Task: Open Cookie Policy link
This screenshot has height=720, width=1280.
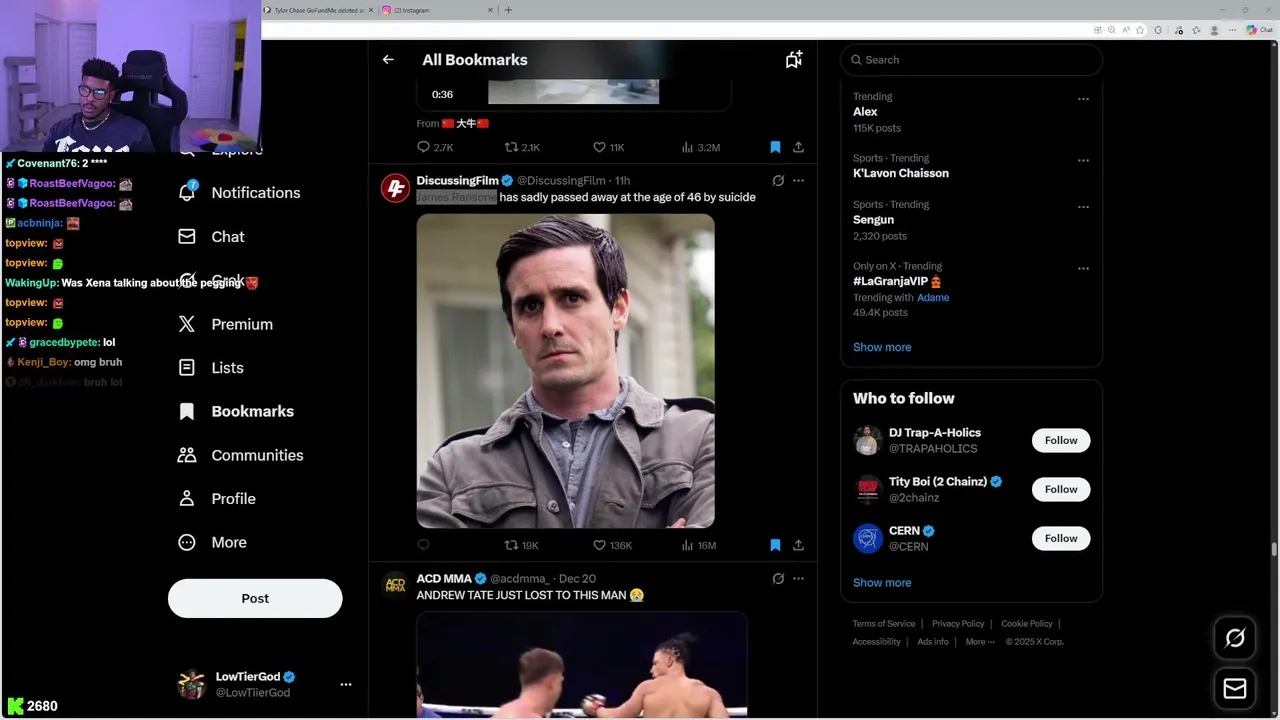Action: pyautogui.click(x=1027, y=624)
